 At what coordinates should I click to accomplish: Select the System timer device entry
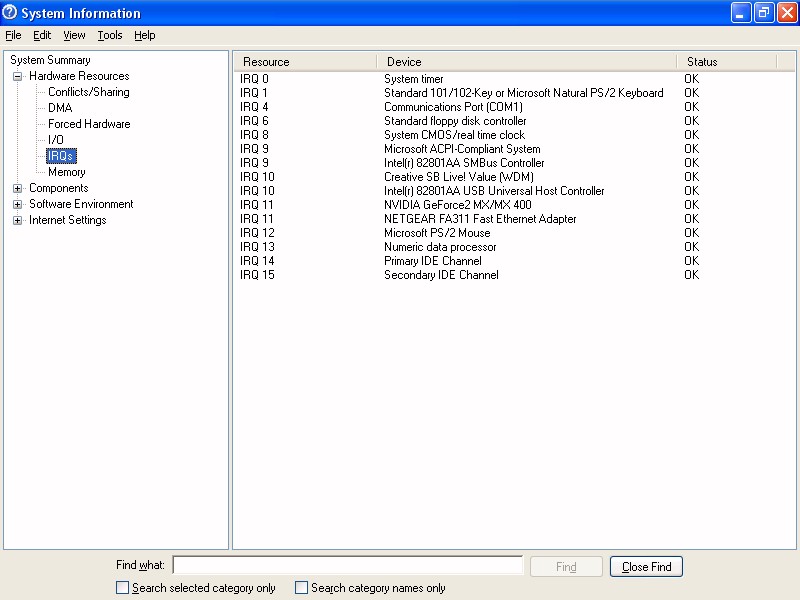(413, 79)
